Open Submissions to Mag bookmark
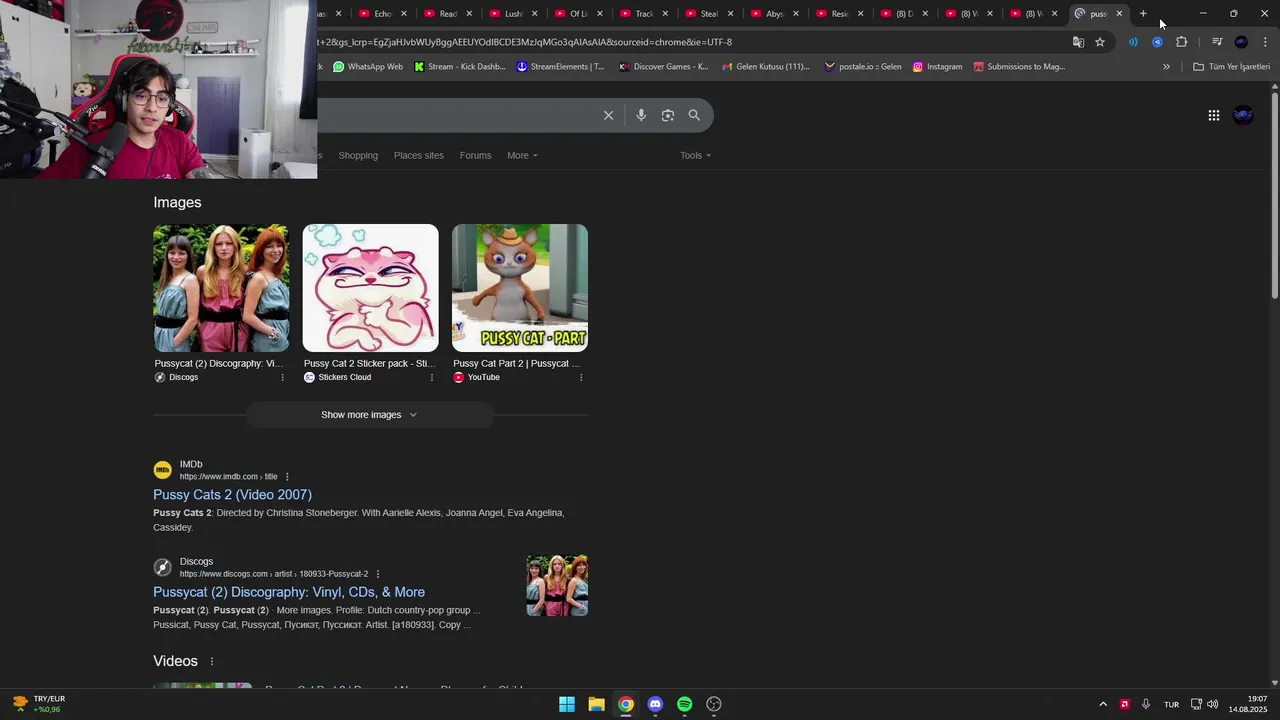Screen dimensions: 1280x720 point(1019,67)
